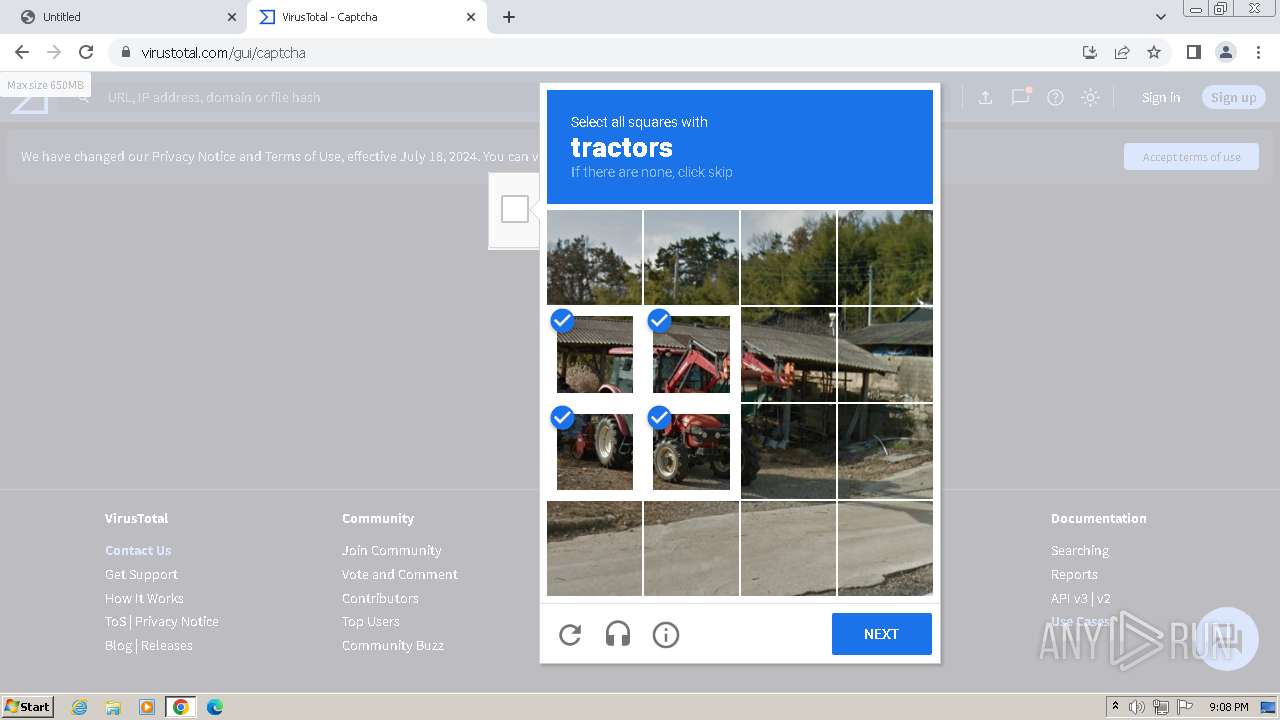
Task: Open File Explorer from taskbar
Action: pos(113,707)
